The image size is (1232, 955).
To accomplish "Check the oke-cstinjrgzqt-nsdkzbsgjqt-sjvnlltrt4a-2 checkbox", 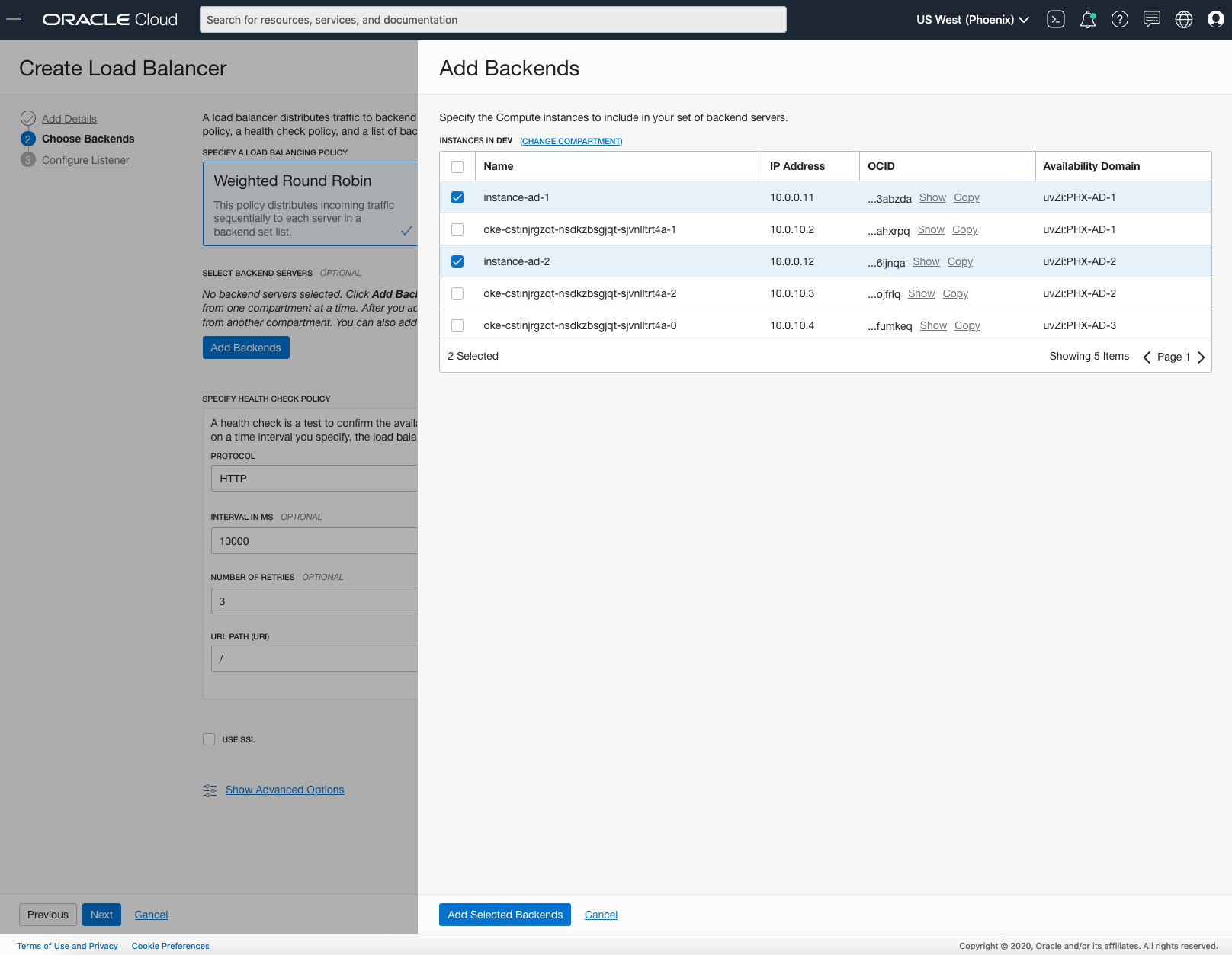I will point(457,293).
